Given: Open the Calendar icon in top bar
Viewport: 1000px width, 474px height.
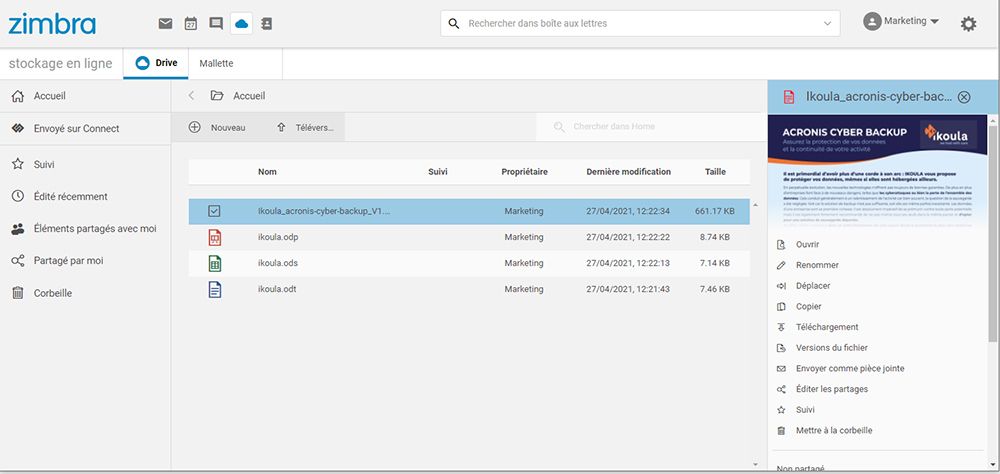Looking at the screenshot, I should pyautogui.click(x=191, y=24).
